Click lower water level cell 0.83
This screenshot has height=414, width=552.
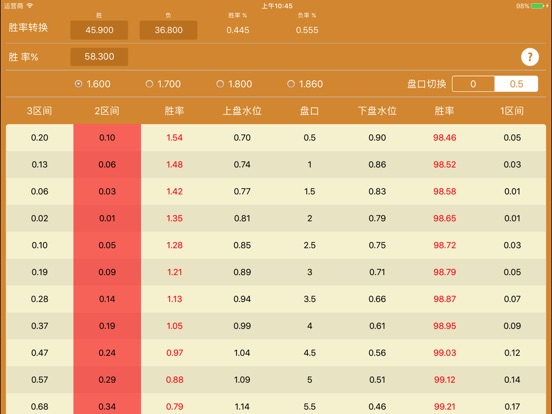[x=377, y=192]
